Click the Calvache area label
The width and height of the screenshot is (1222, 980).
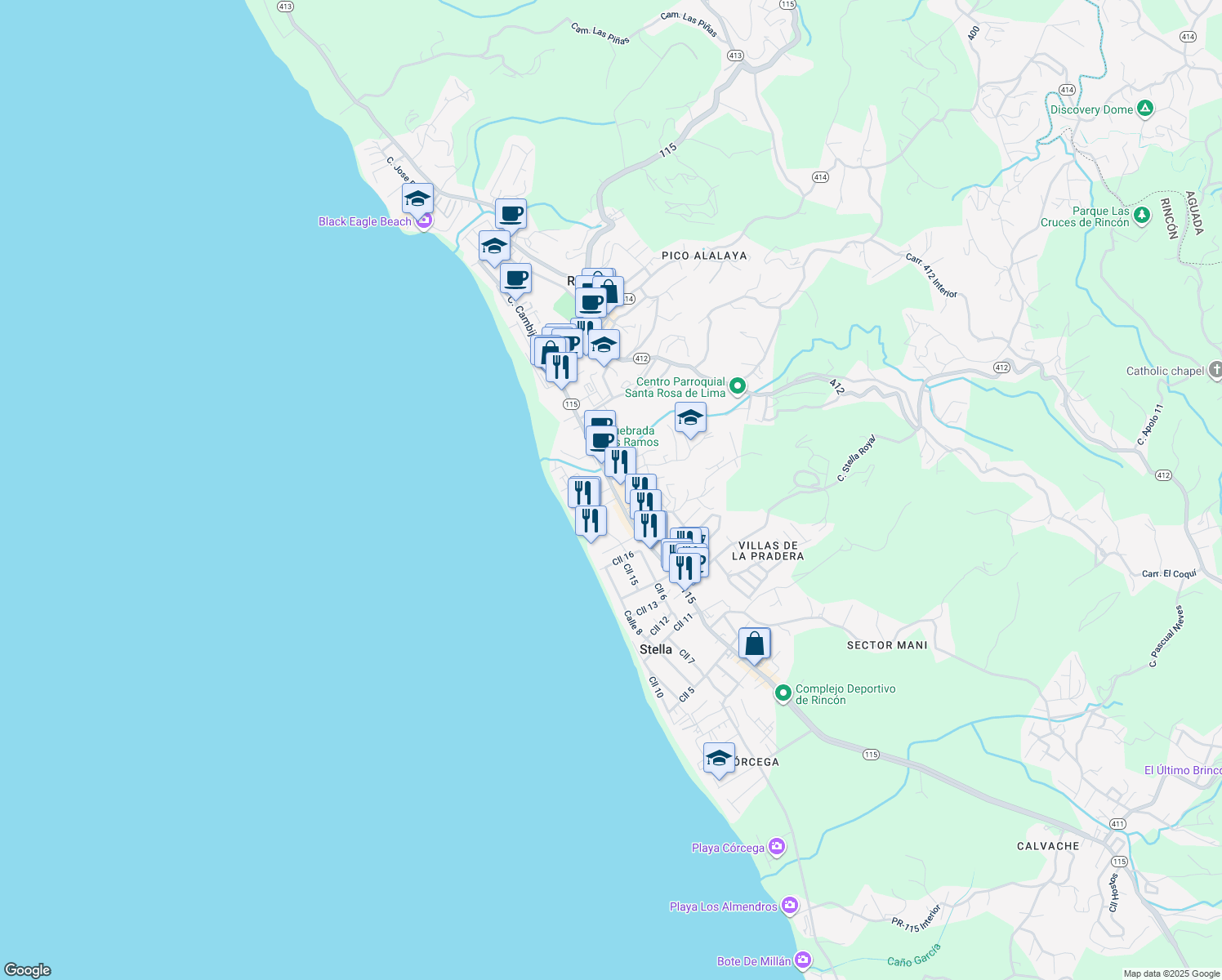[x=1047, y=846]
